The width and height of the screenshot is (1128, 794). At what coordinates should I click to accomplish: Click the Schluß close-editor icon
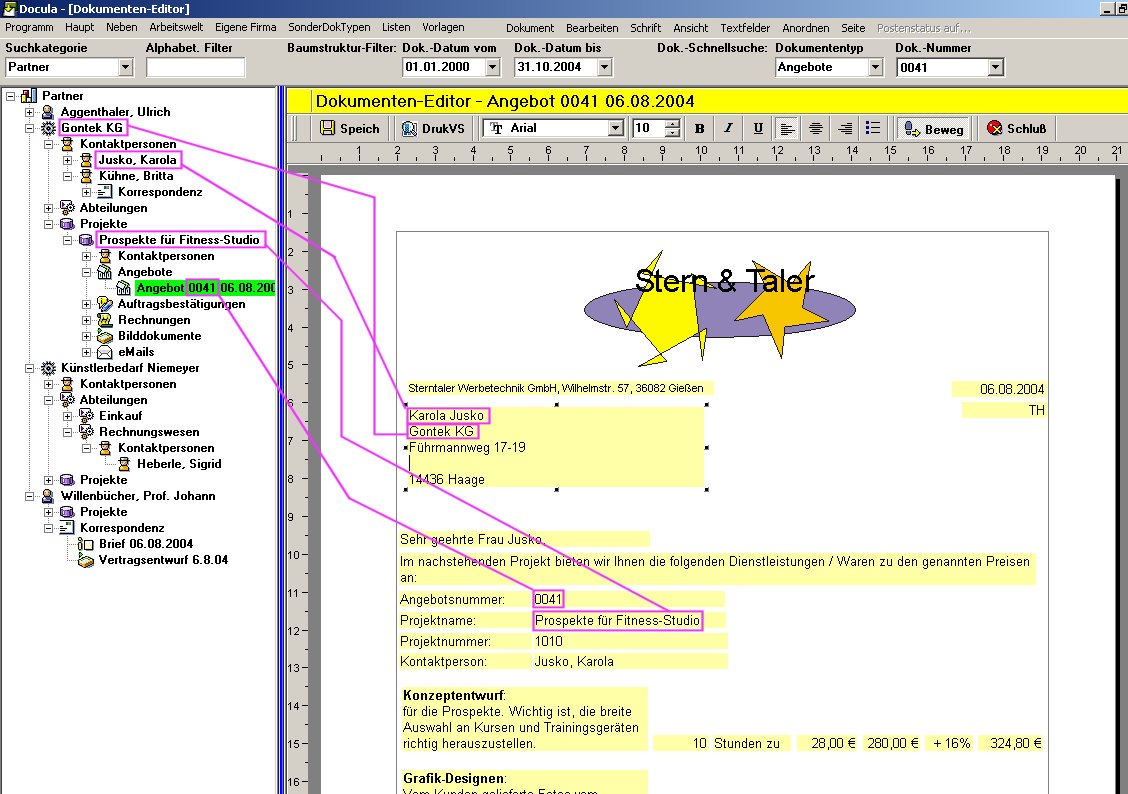(x=995, y=128)
